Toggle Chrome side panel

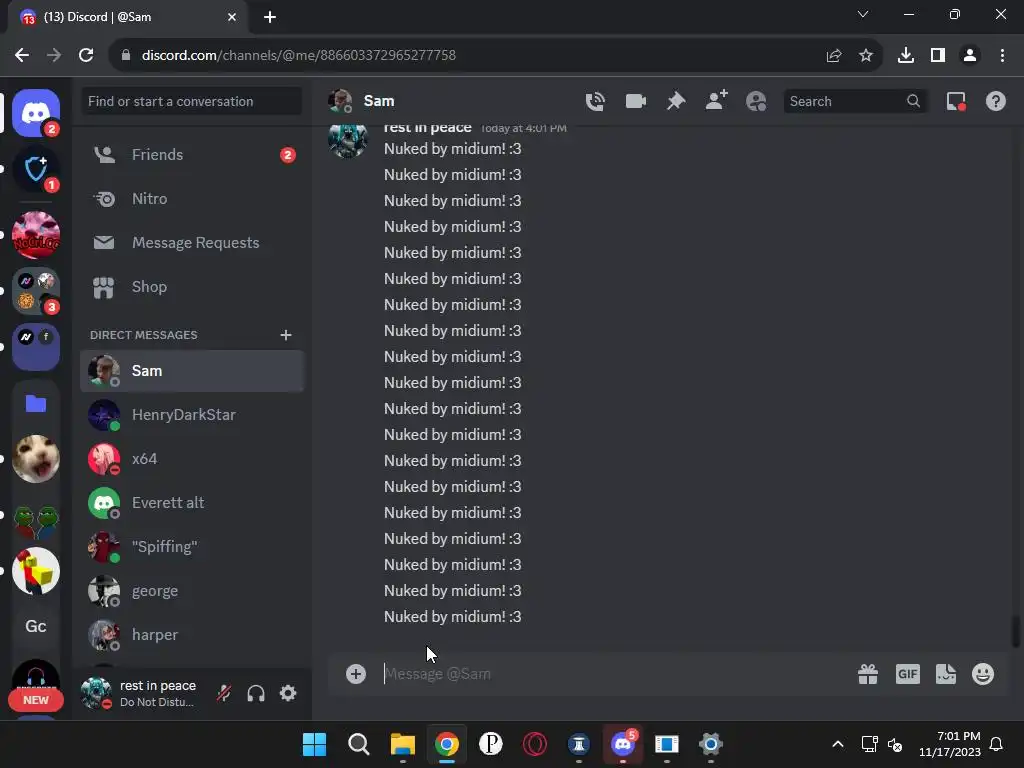[x=938, y=56]
